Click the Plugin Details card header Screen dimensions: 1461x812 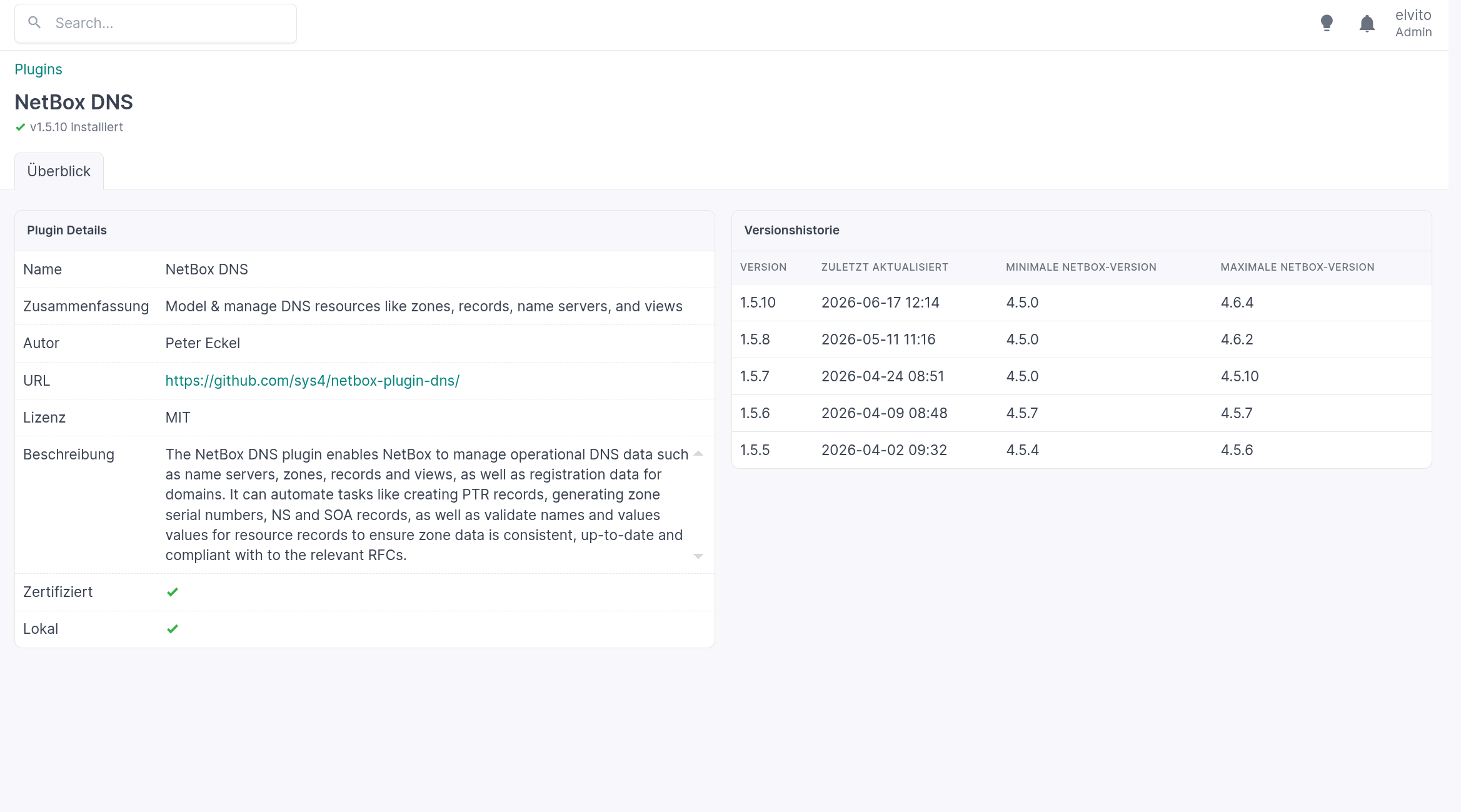(364, 231)
